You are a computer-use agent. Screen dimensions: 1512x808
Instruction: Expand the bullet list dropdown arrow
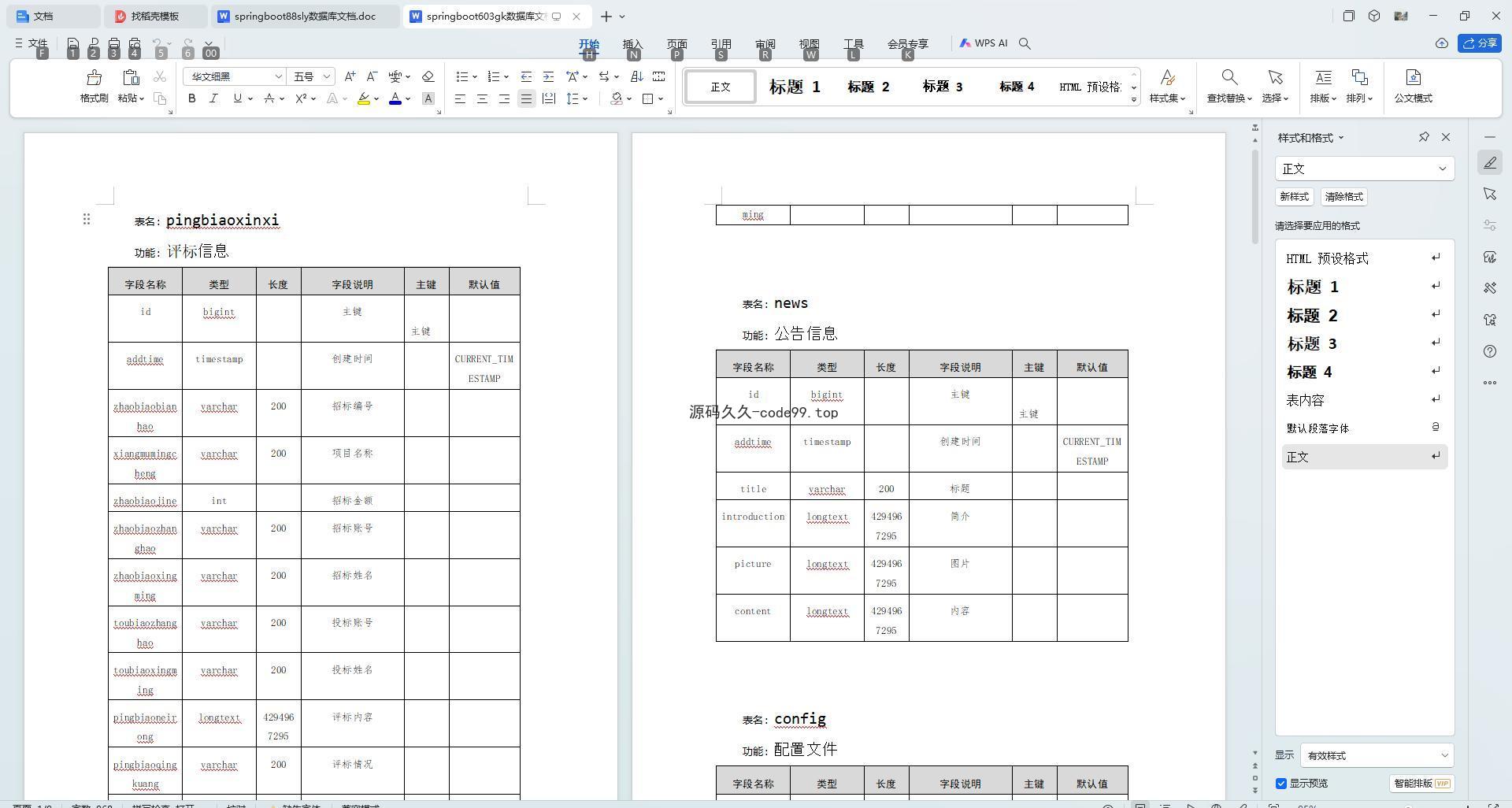[x=475, y=76]
